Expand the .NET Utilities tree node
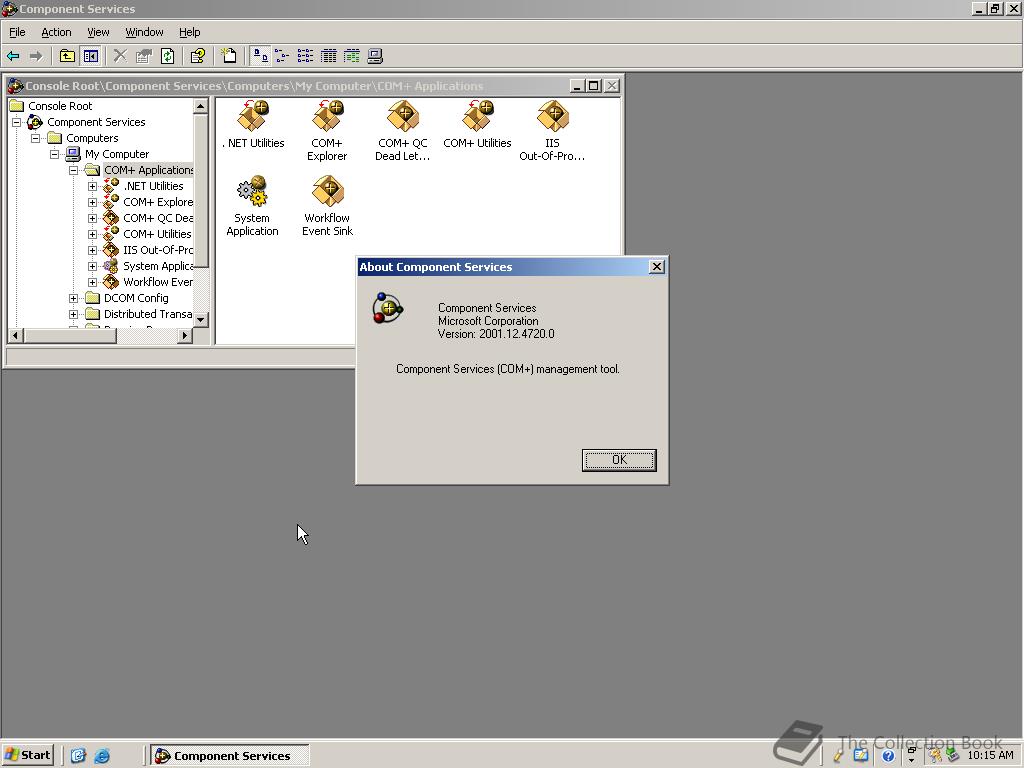The height and width of the screenshot is (768, 1024). [92, 186]
